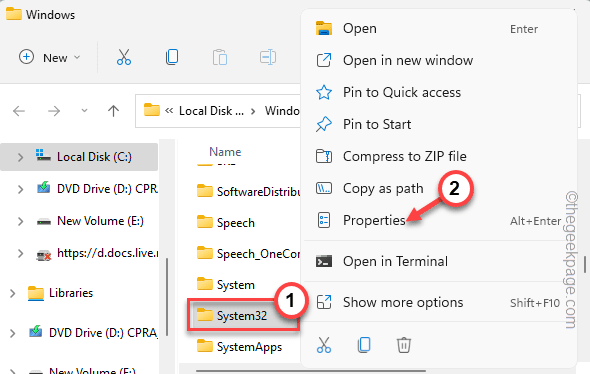
Task: Go forward with the right arrow
Action: click(54, 111)
